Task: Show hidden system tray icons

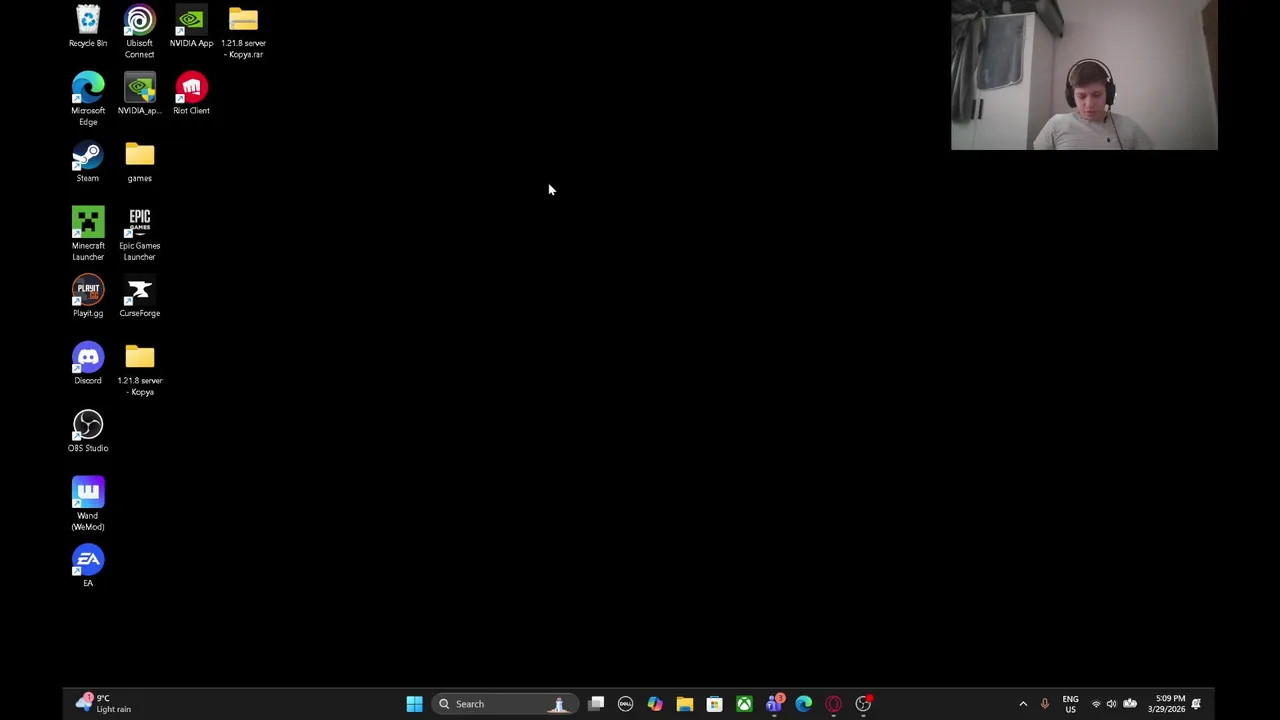Action: [x=1023, y=704]
